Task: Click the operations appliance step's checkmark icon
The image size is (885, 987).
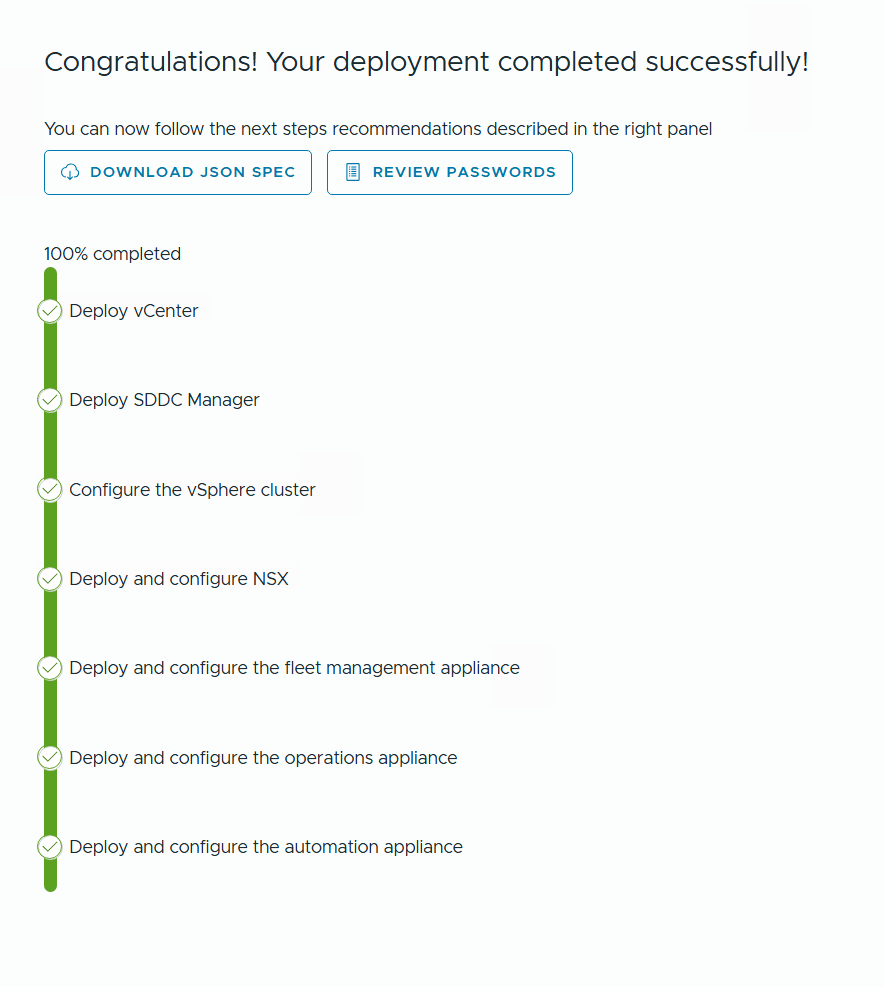Action: tap(50, 758)
